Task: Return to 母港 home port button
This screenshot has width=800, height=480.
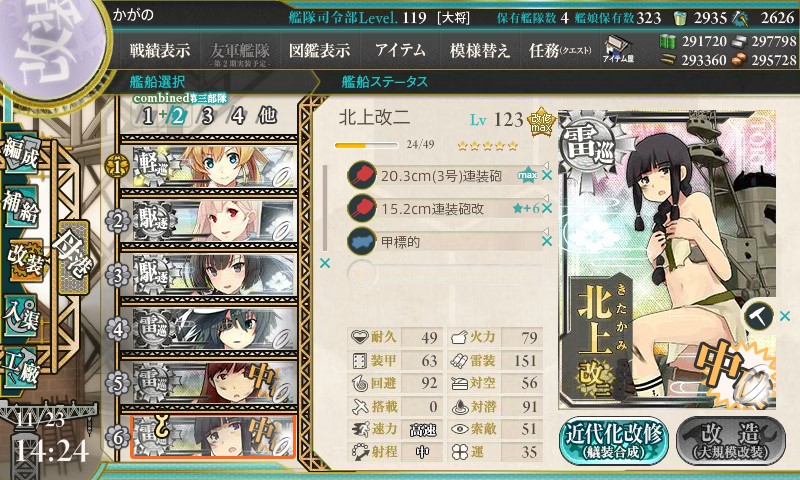Action: 74,258
